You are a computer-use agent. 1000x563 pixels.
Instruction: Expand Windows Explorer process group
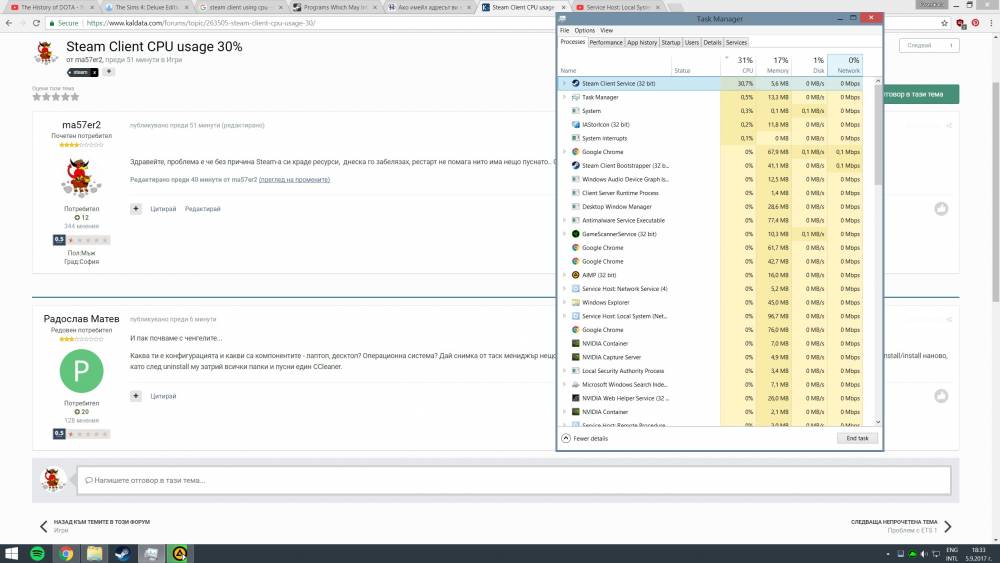click(x=564, y=302)
